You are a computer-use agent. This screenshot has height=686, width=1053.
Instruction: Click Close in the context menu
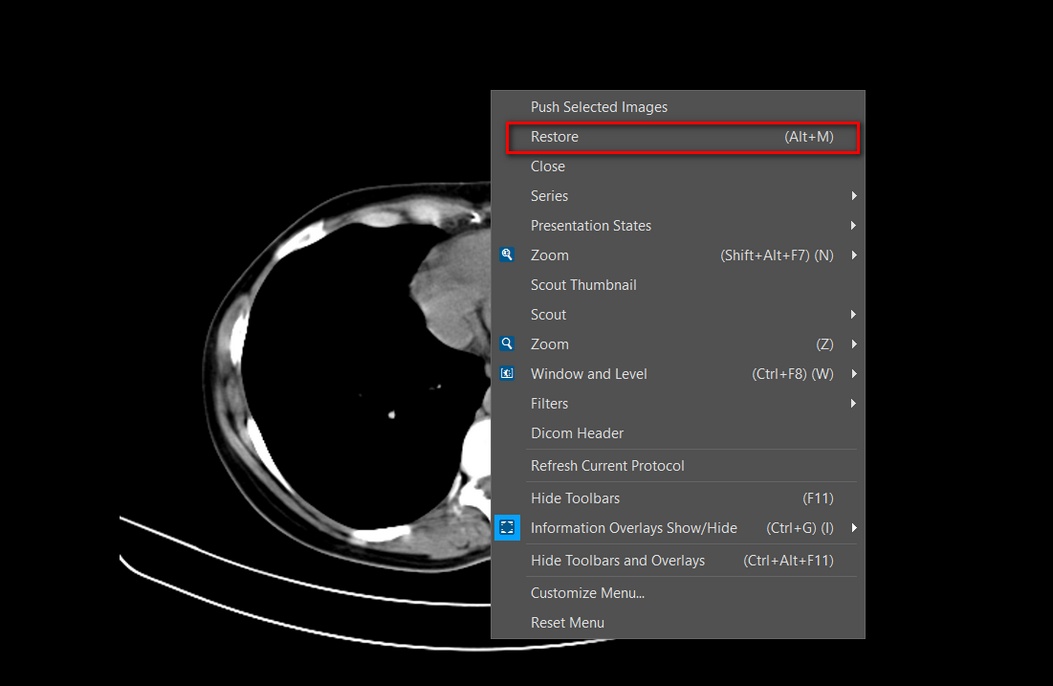pos(548,167)
